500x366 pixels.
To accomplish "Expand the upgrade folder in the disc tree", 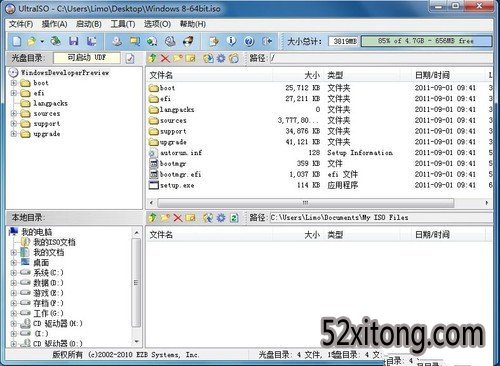I will 14,134.
